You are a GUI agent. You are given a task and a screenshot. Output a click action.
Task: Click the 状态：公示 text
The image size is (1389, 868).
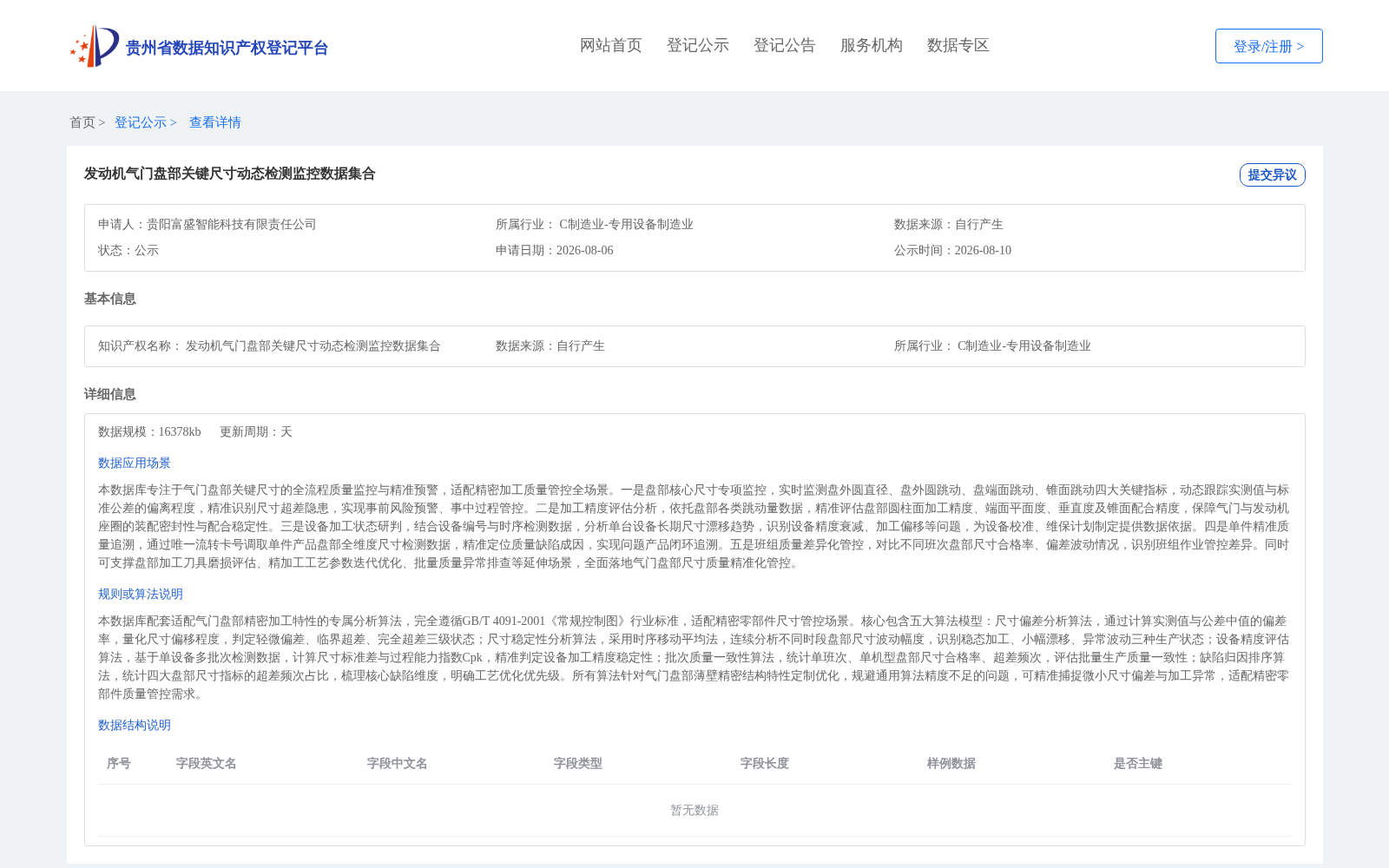128,250
